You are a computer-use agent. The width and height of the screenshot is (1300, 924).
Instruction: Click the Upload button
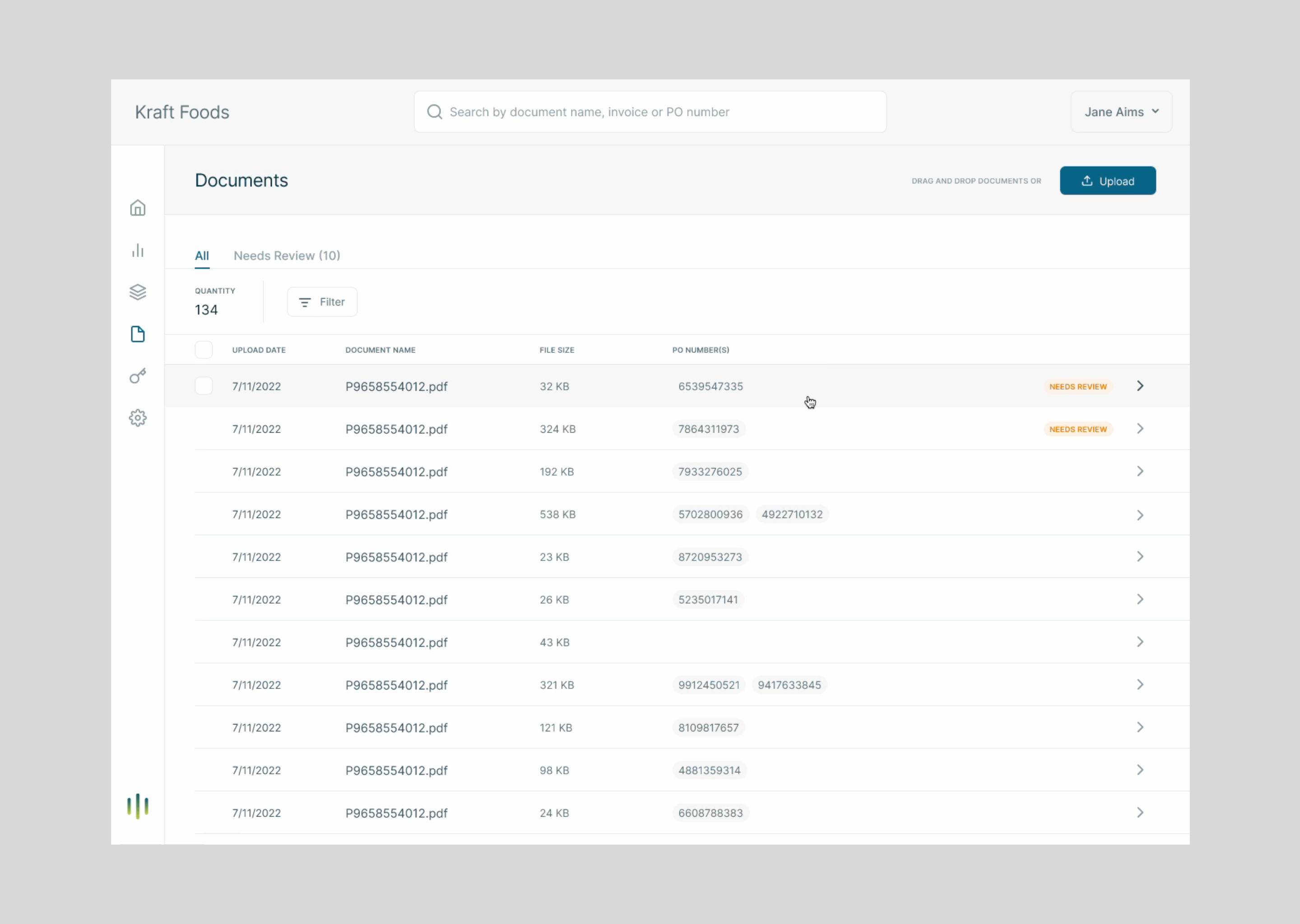pyautogui.click(x=1108, y=181)
